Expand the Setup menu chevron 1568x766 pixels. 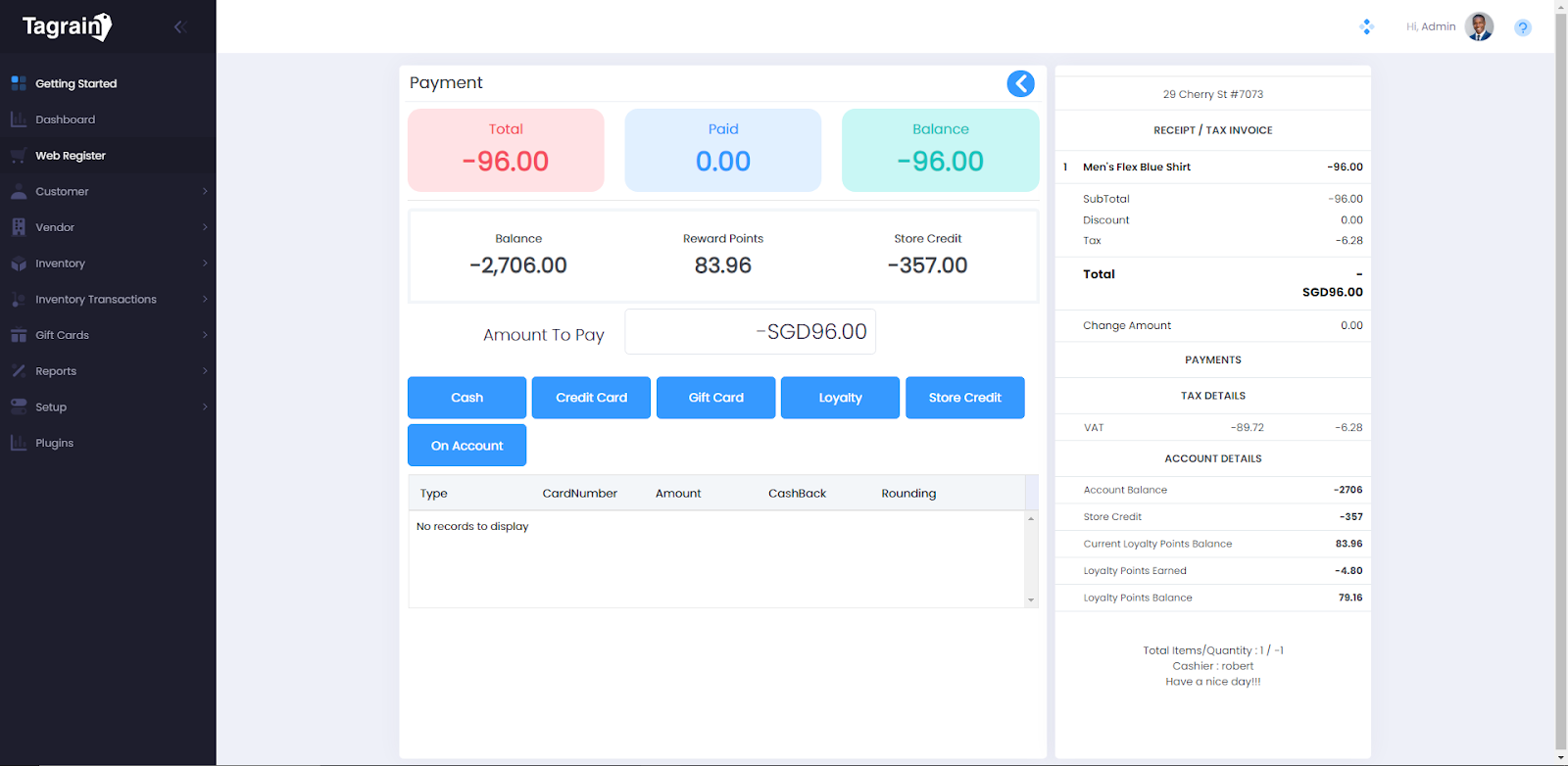[205, 407]
